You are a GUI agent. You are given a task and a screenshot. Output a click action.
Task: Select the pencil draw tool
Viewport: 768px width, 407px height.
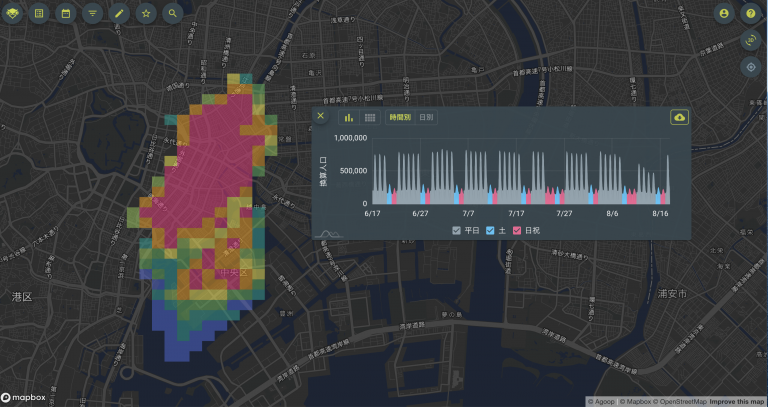pyautogui.click(x=120, y=14)
